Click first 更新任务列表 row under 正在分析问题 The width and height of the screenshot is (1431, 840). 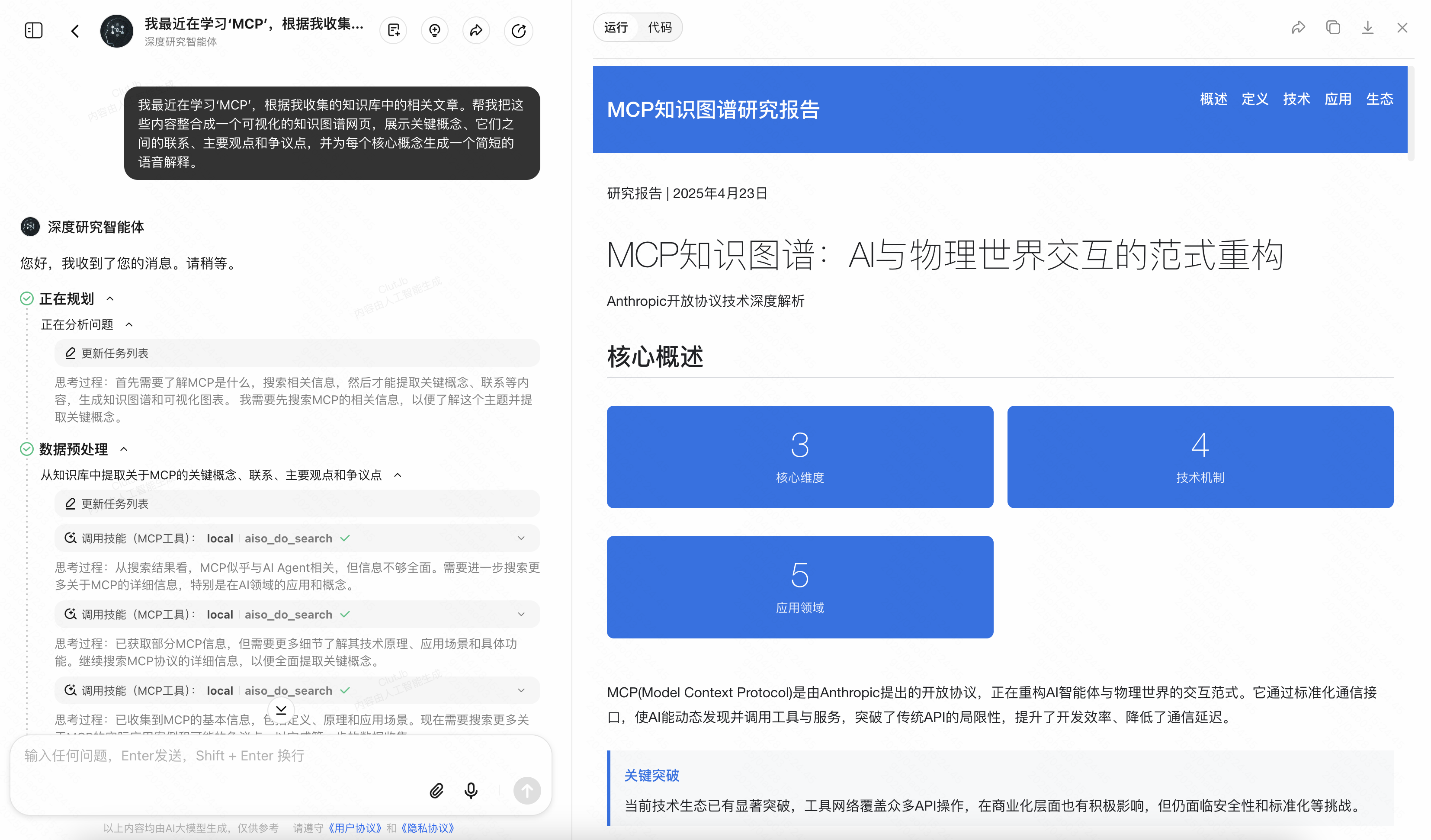tap(297, 353)
